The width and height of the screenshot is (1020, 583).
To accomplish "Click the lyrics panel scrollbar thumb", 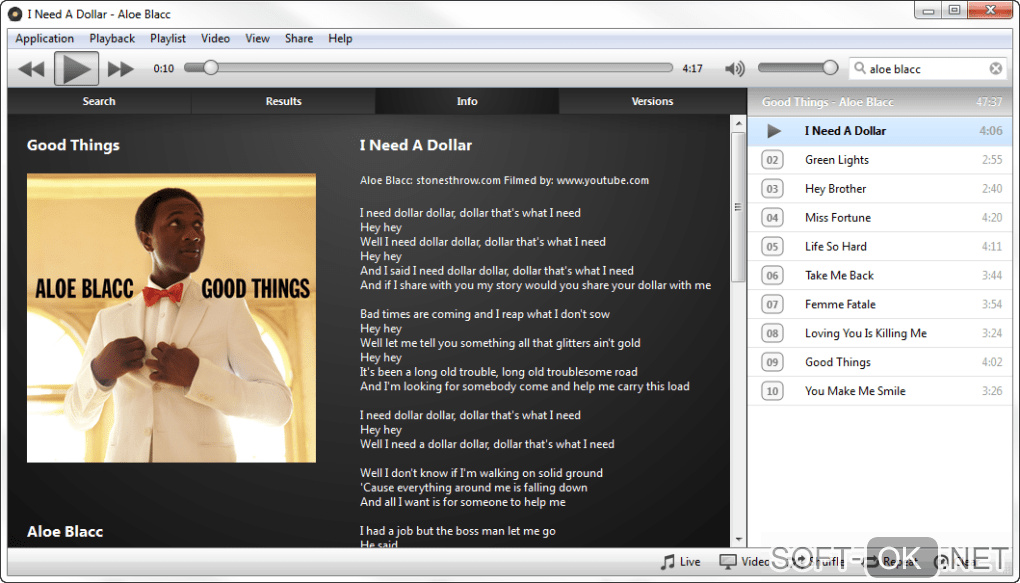I will coord(738,206).
